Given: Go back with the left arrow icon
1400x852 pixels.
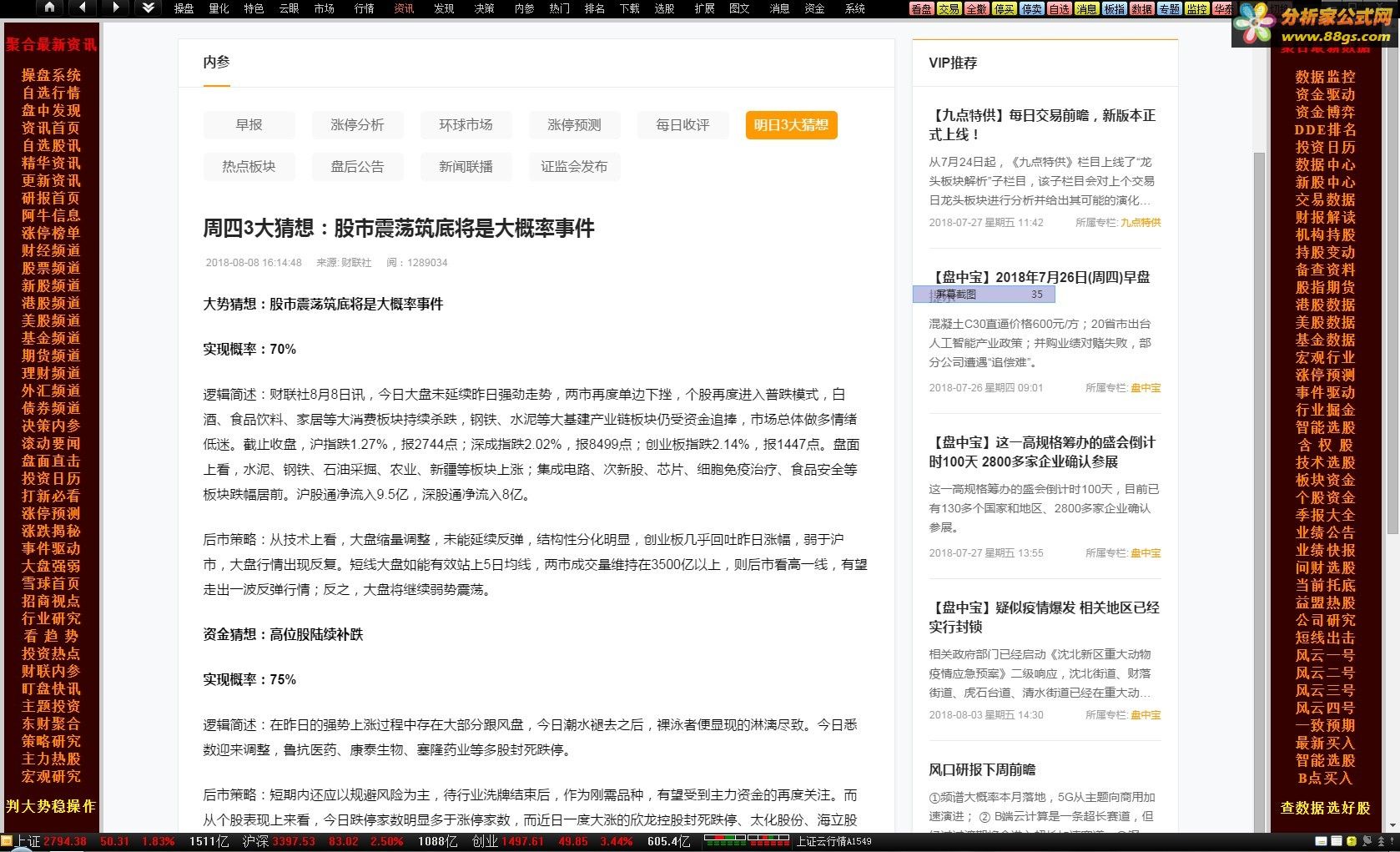Looking at the screenshot, I should [82, 8].
